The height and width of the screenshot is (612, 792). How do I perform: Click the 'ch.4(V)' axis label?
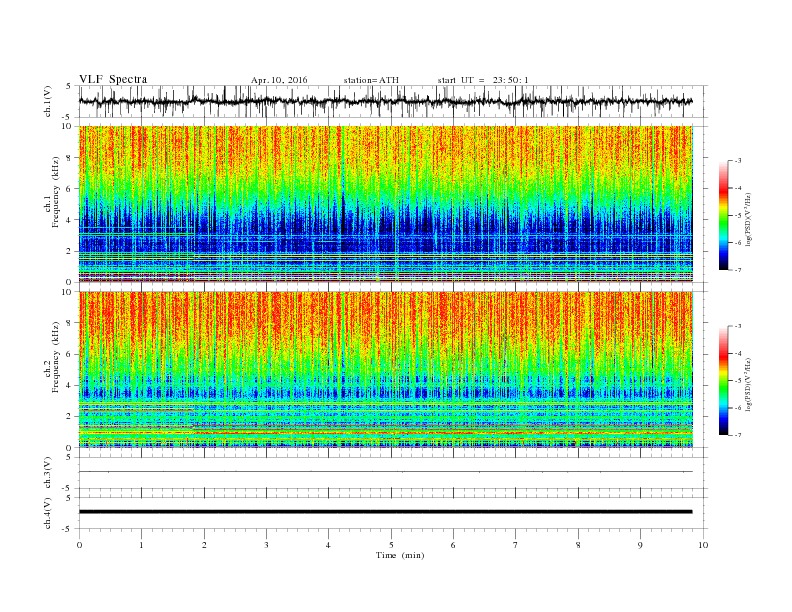pyautogui.click(x=48, y=514)
